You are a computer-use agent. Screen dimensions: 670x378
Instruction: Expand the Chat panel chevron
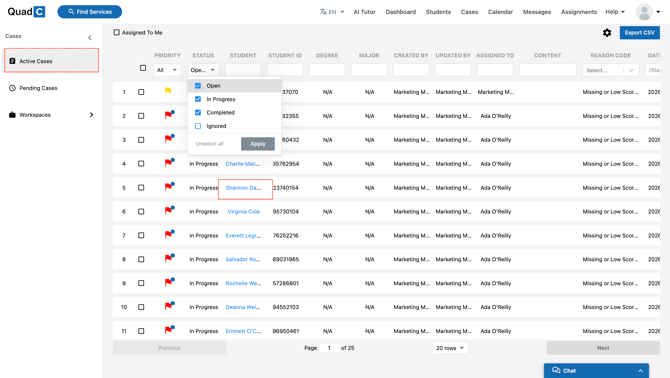pyautogui.click(x=640, y=371)
